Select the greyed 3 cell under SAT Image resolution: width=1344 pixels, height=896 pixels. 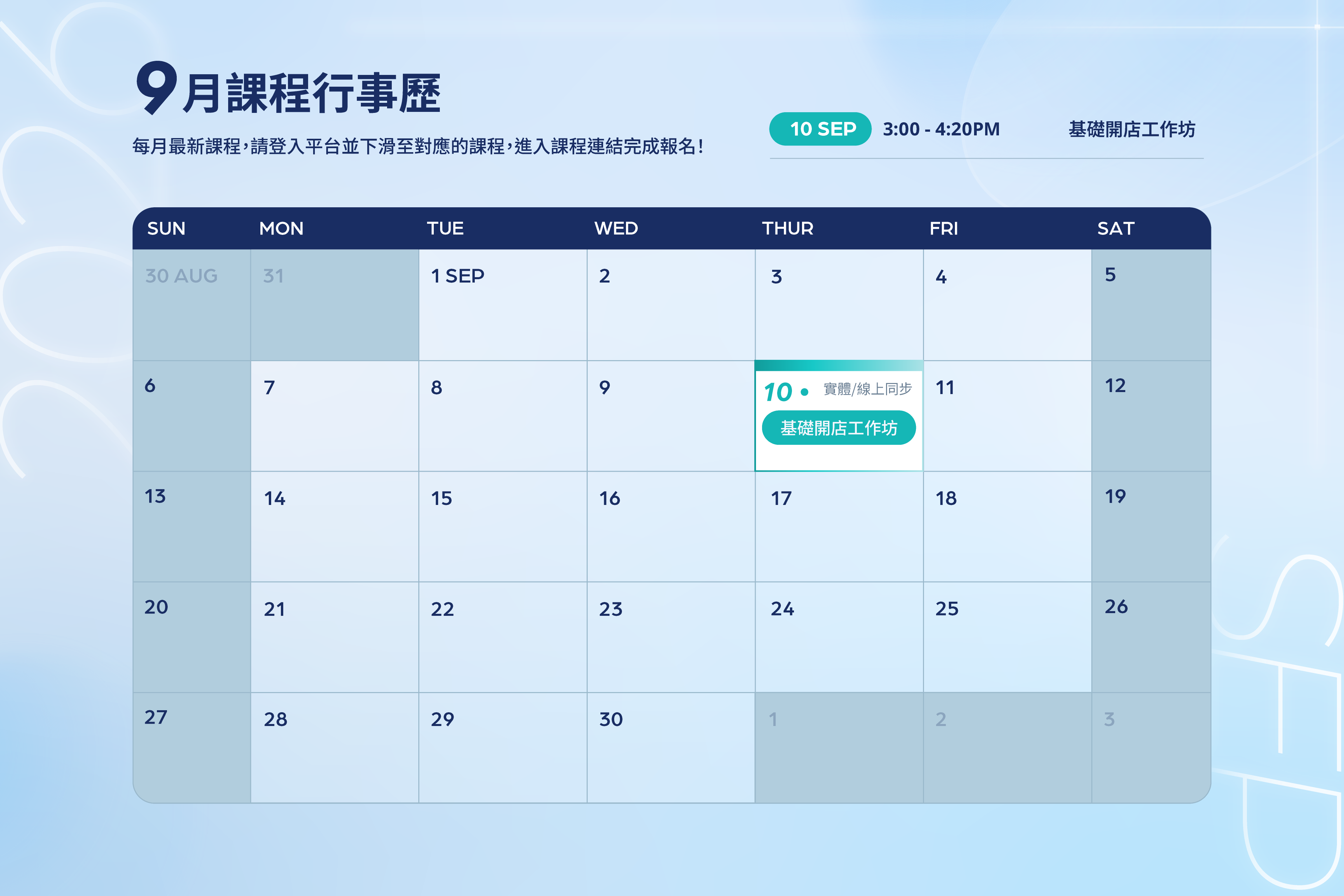(1151, 748)
